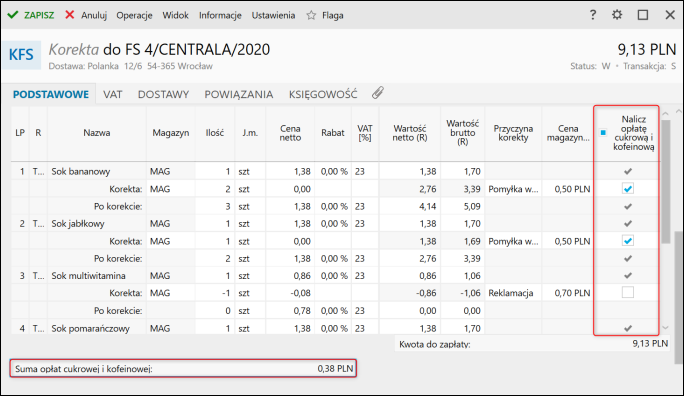Open settings gear icon
Viewport: 684px width, 396px height.
coord(617,15)
